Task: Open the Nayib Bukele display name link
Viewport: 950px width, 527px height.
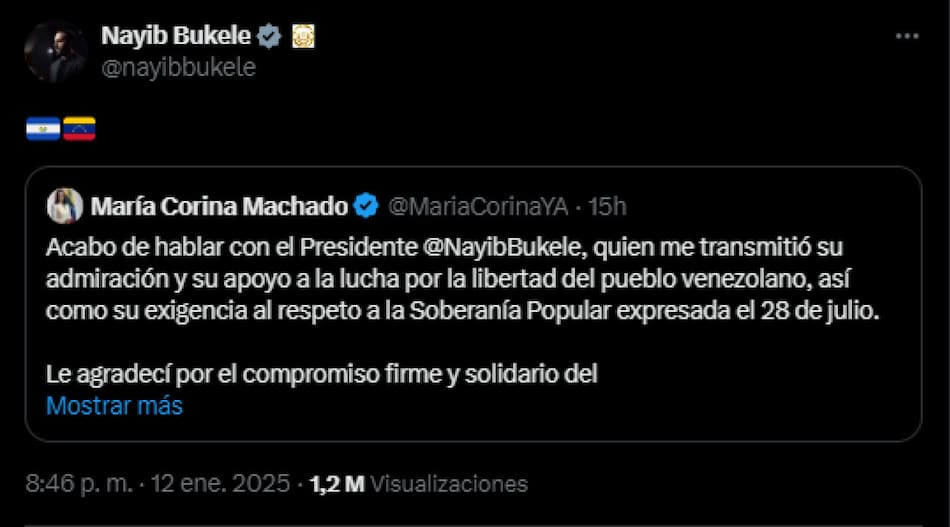Action: [175, 36]
